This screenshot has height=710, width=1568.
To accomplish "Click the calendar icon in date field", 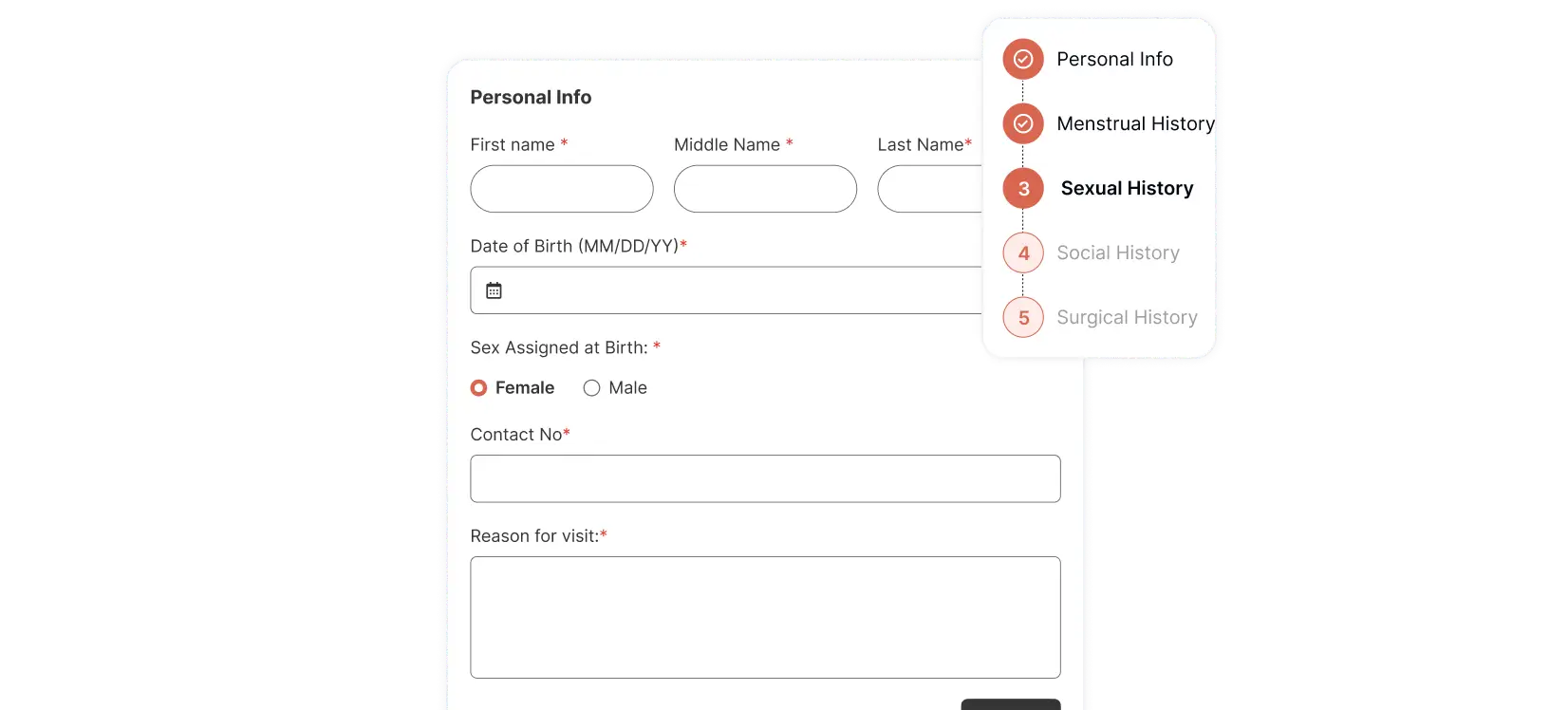I will (494, 290).
